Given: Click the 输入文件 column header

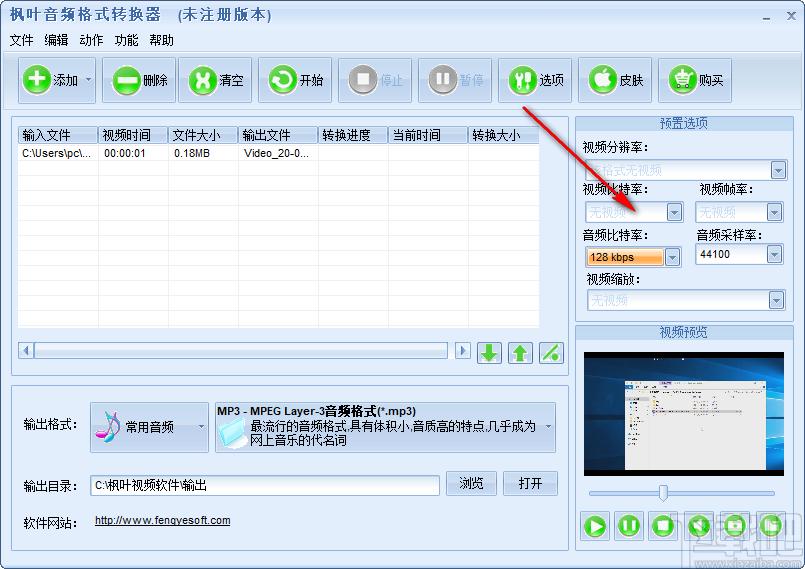Looking at the screenshot, I should (58, 135).
